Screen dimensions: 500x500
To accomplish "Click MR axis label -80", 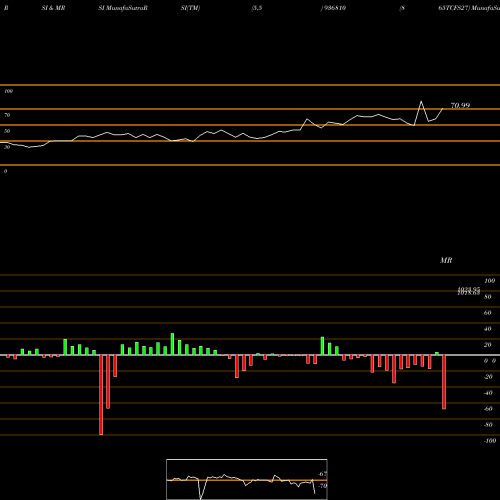I will coord(488,425).
